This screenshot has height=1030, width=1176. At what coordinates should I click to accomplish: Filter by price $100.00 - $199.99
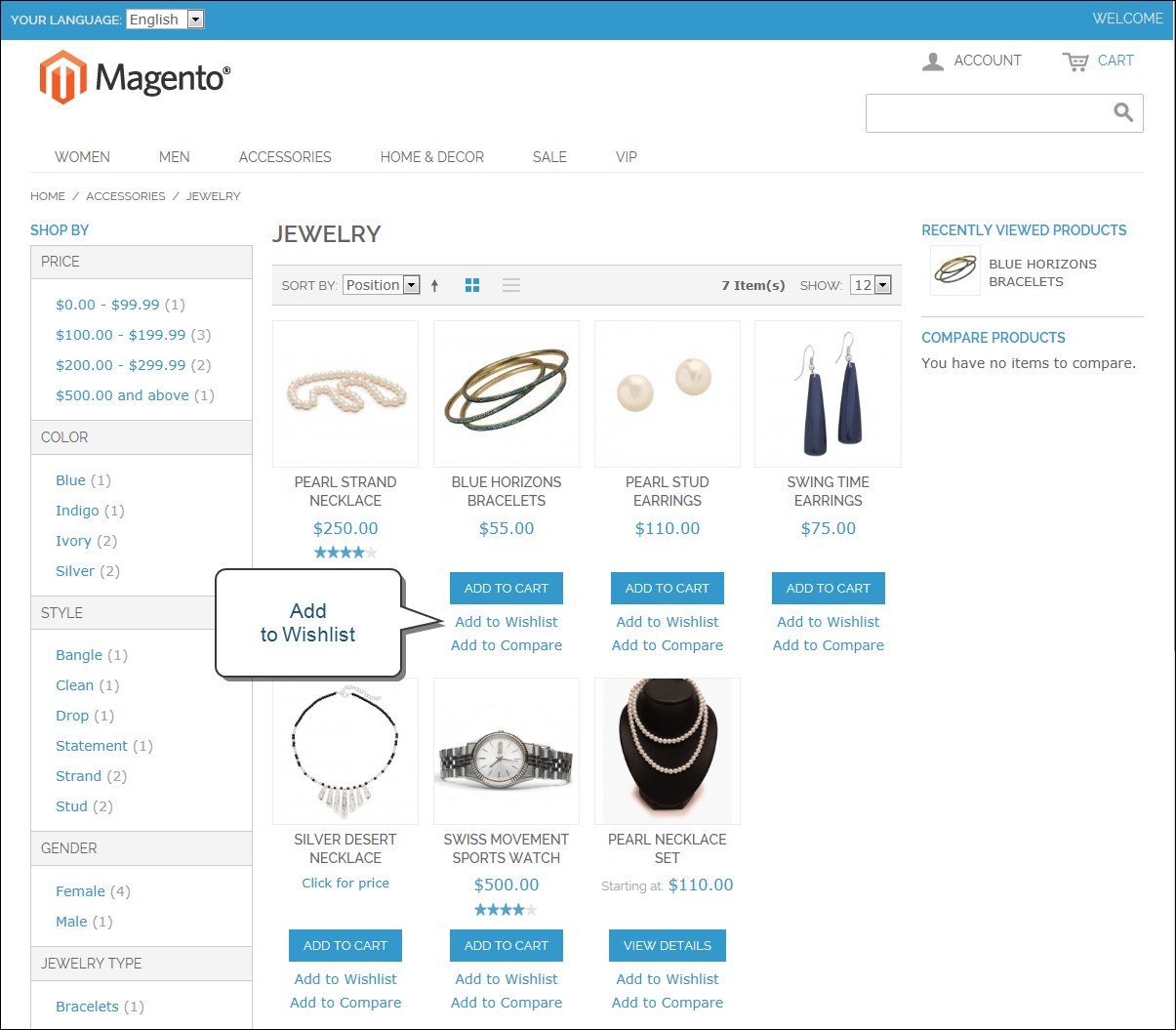click(x=120, y=335)
